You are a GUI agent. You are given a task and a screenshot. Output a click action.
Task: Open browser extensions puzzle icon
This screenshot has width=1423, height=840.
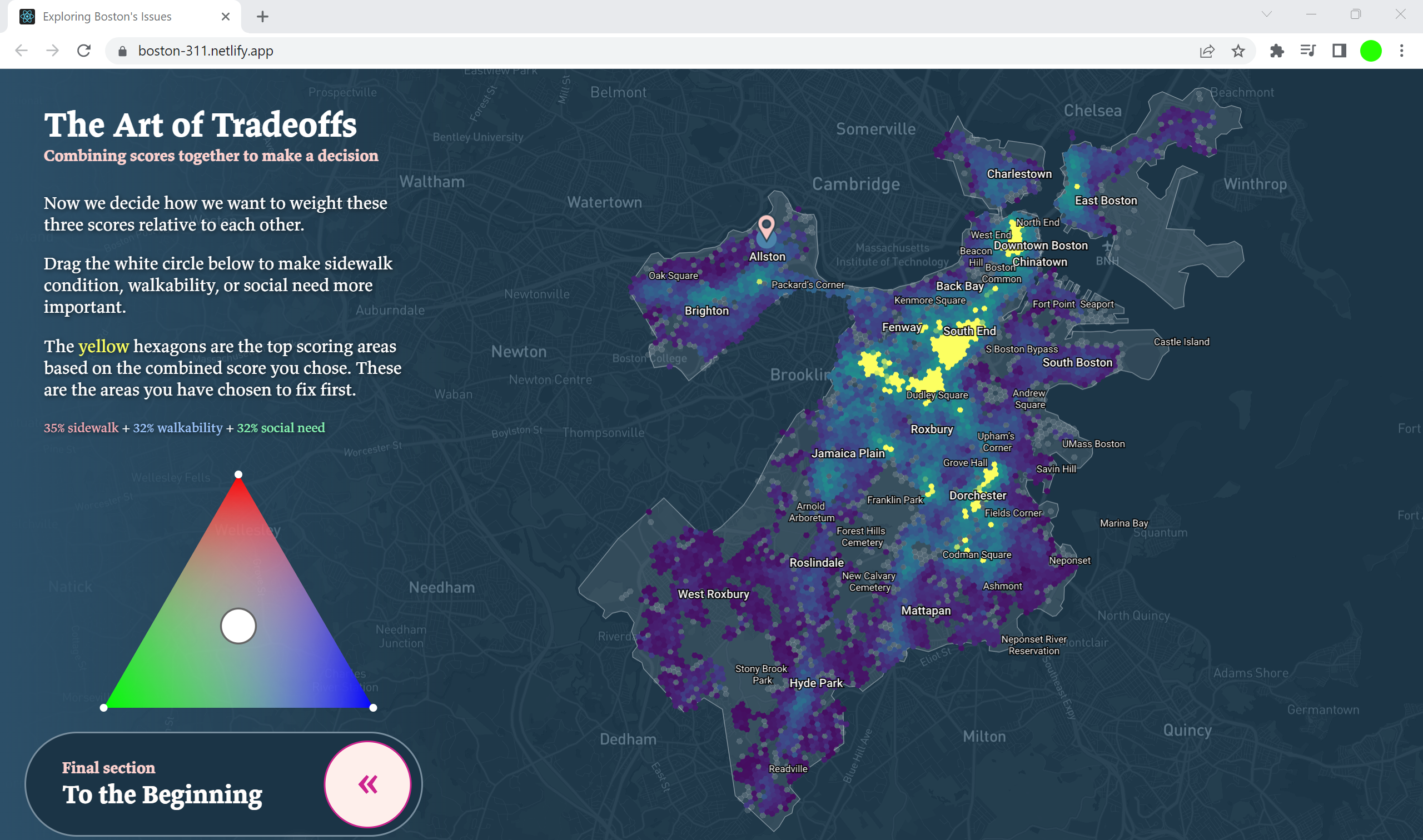point(1276,51)
